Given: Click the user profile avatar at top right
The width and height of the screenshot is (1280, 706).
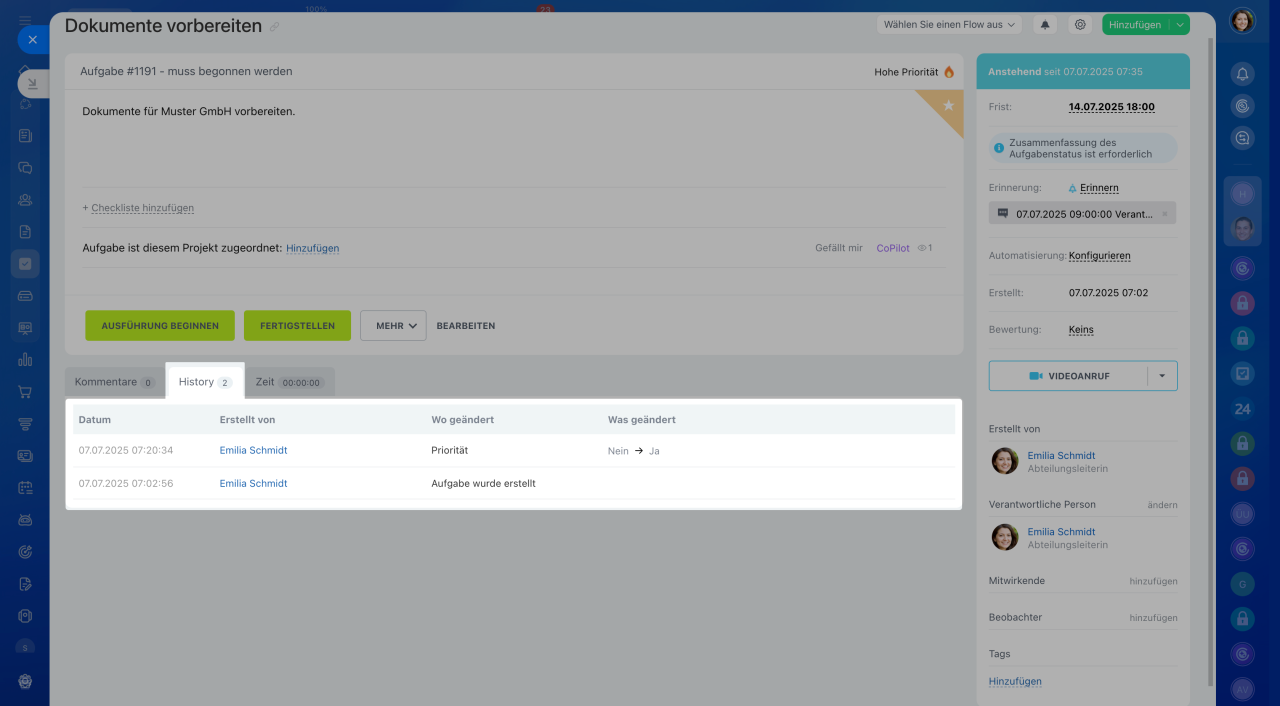Looking at the screenshot, I should click(x=1242, y=21).
